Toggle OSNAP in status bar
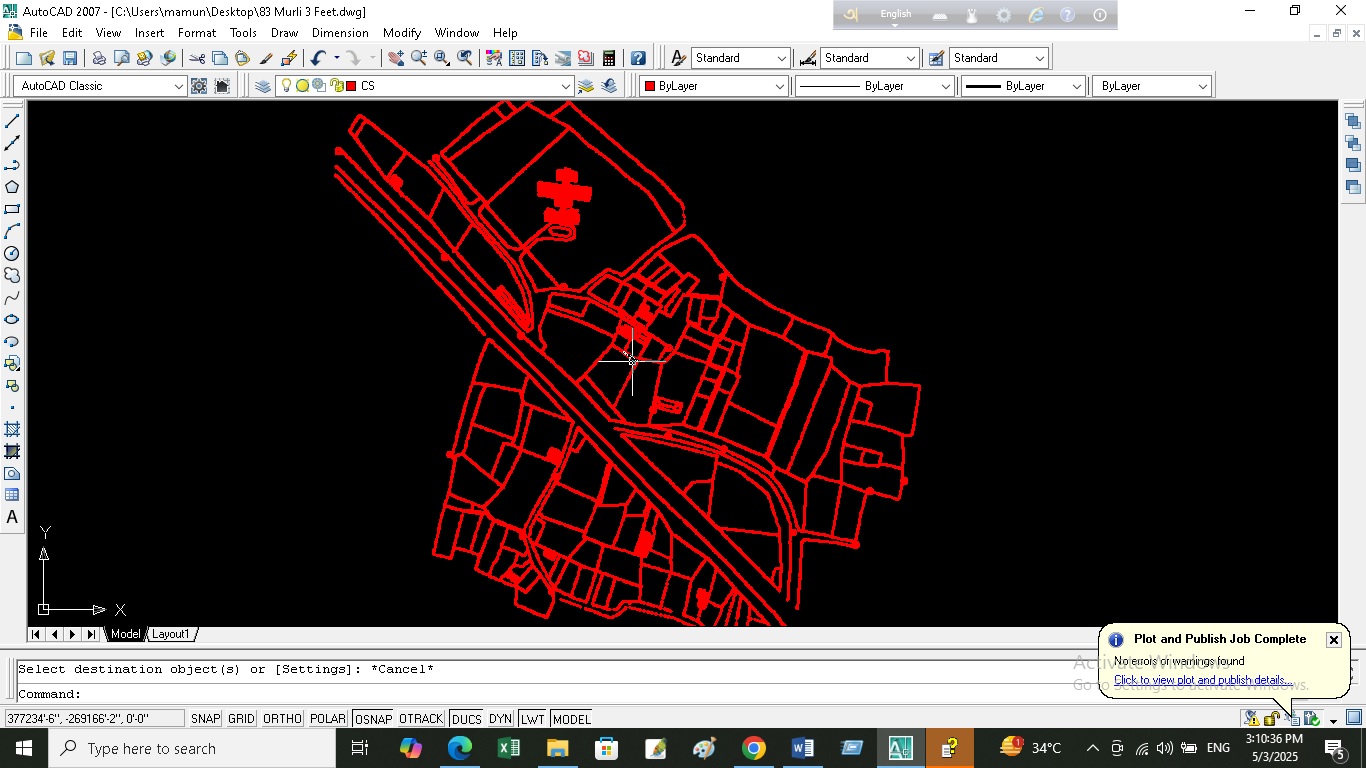 (372, 719)
